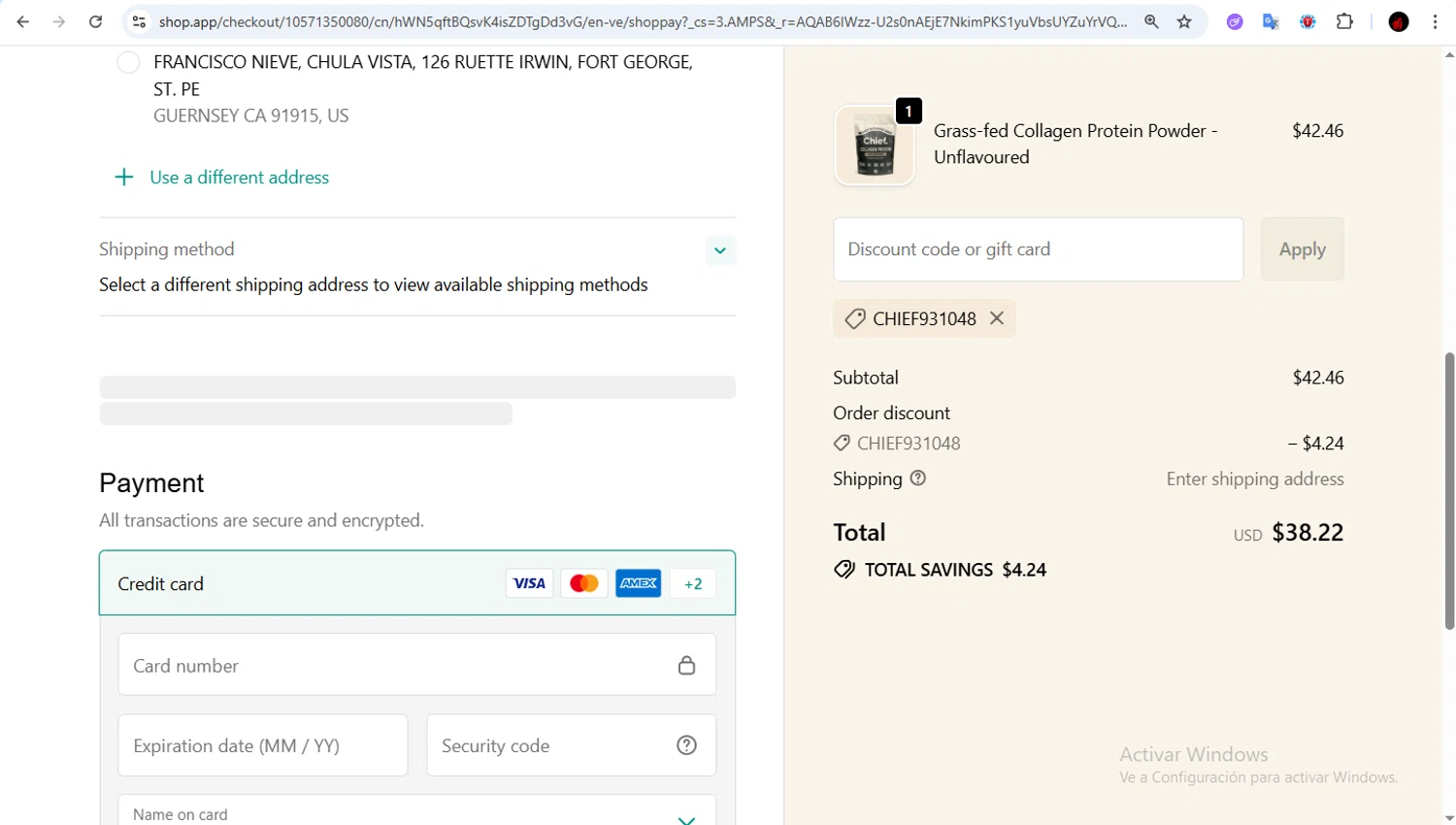Click 'All transactions are secure and encrypted'
The height and width of the screenshot is (825, 1456).
(x=261, y=520)
